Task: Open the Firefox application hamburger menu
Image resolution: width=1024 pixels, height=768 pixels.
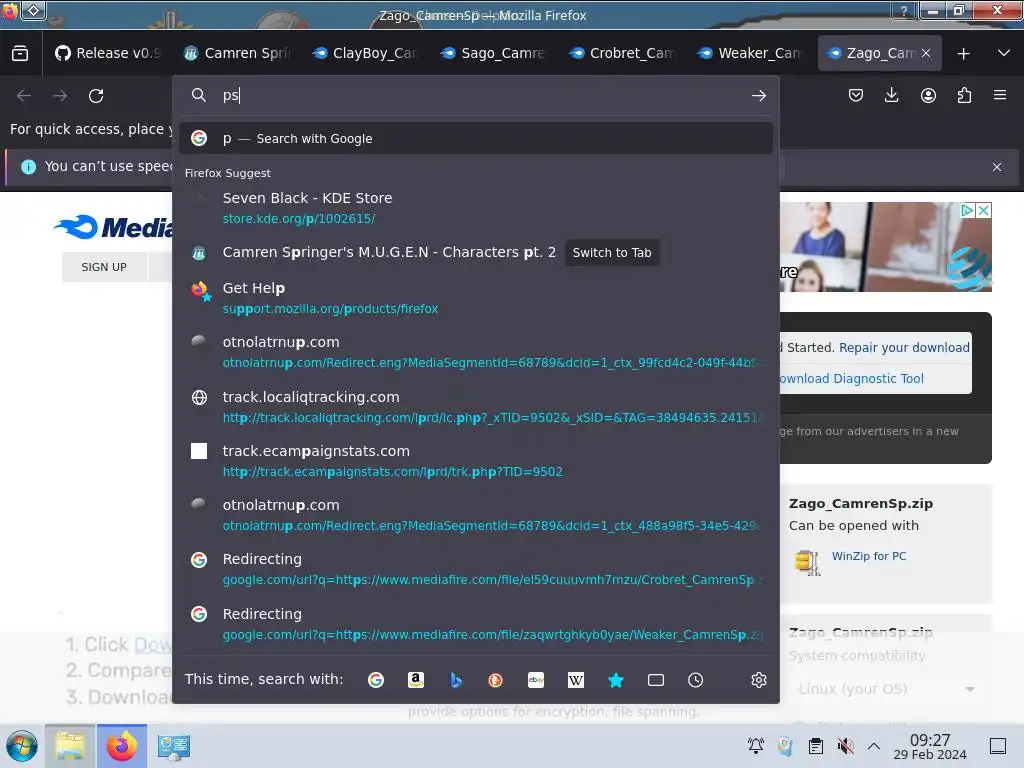Action: (x=1000, y=96)
